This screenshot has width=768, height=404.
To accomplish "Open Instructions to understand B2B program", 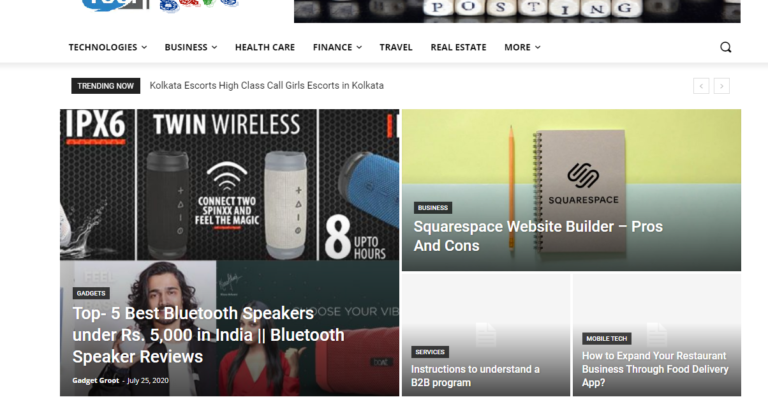I will click(x=475, y=376).
